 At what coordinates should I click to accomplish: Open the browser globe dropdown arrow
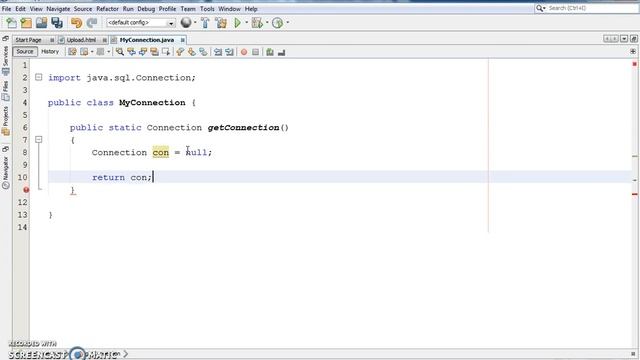(x=195, y=22)
